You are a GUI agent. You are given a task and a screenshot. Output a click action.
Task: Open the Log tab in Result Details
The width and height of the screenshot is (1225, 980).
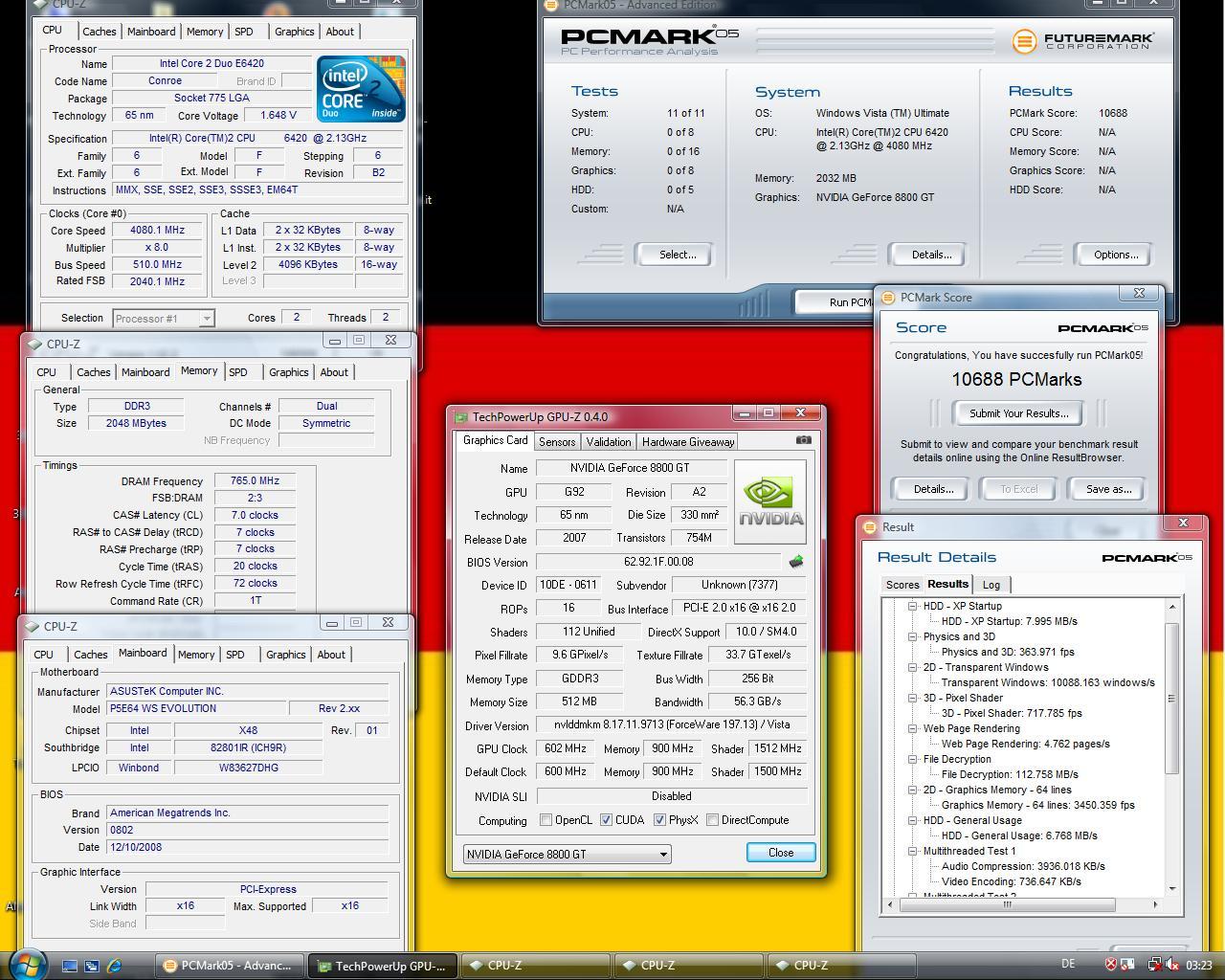tap(991, 585)
